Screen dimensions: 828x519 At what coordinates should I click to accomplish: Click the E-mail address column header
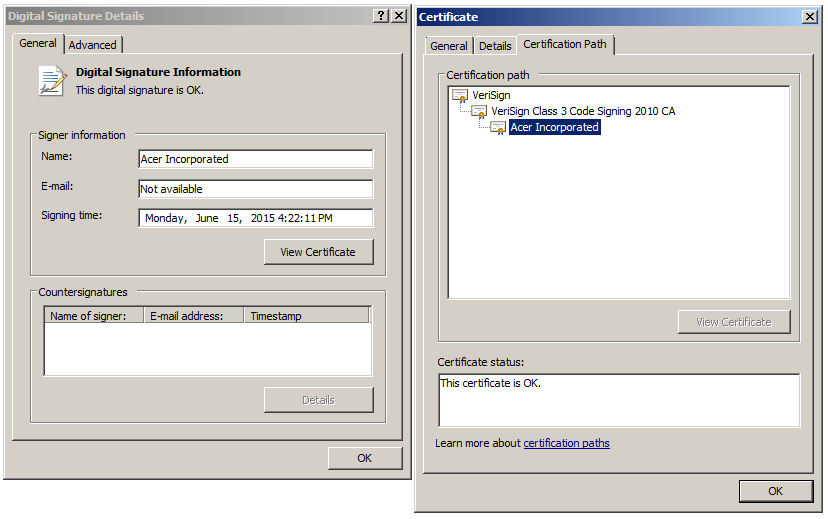[x=194, y=316]
